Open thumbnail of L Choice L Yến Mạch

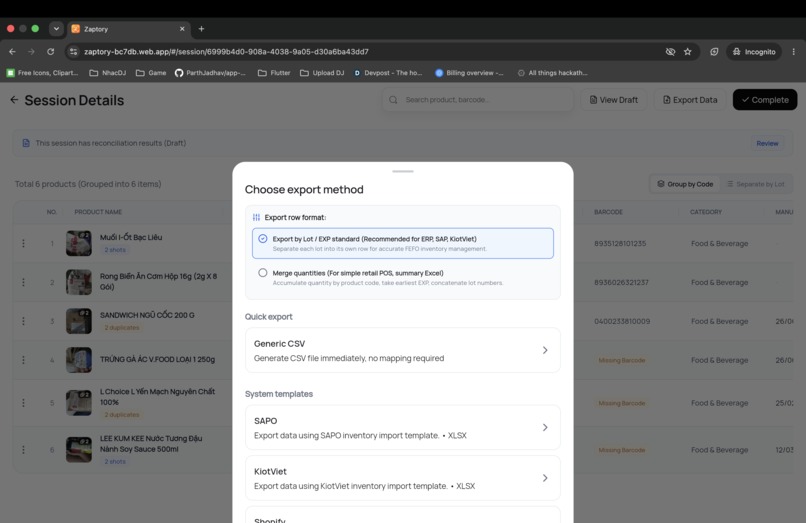pyautogui.click(x=79, y=403)
